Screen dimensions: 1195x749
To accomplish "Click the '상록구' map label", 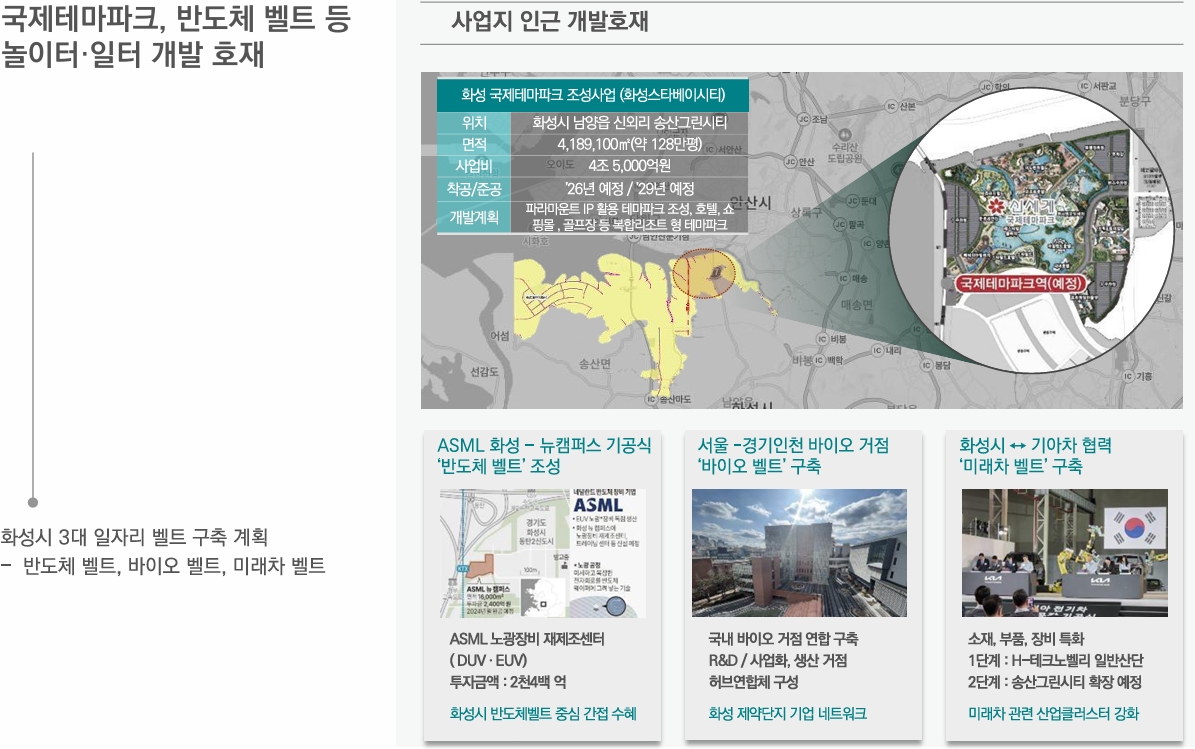I will [x=806, y=213].
